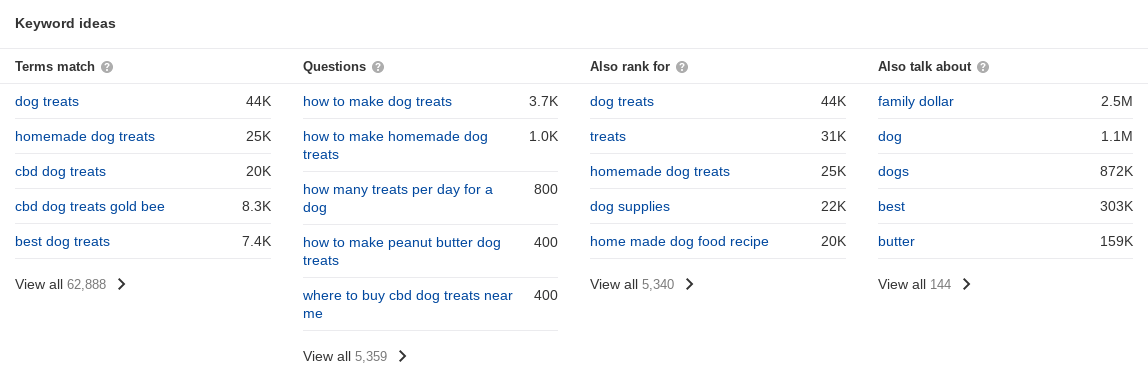Click the family dollar keyword link
This screenshot has height=372, width=1148.
point(915,102)
